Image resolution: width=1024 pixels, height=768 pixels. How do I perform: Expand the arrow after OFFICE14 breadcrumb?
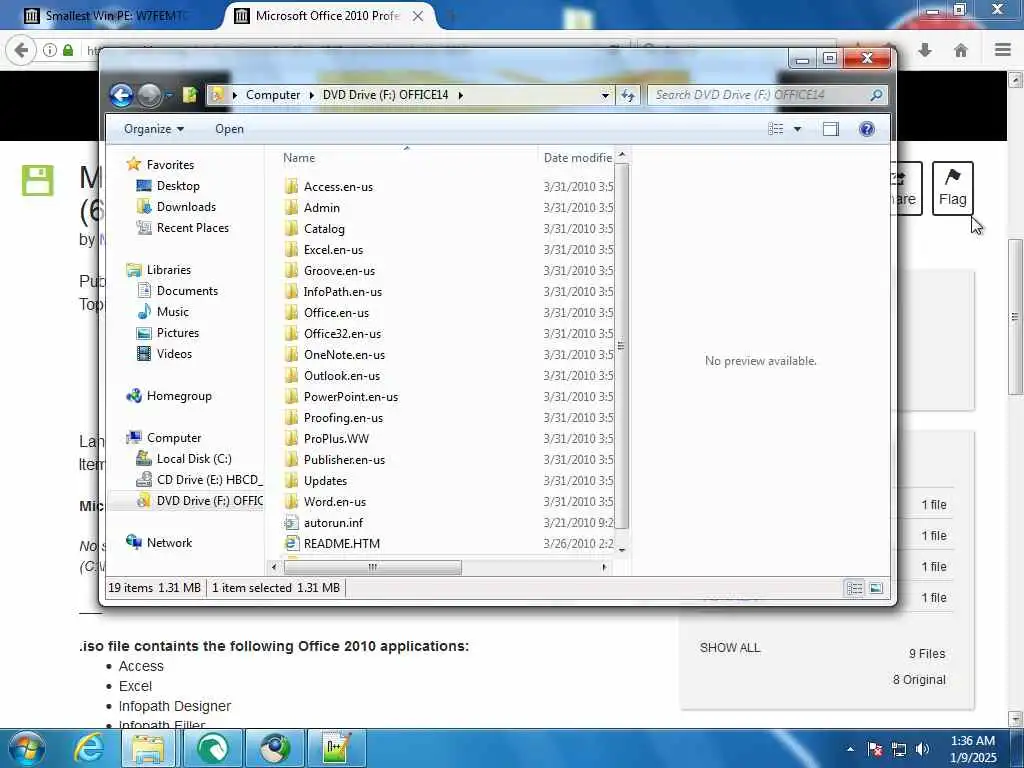(x=460, y=95)
